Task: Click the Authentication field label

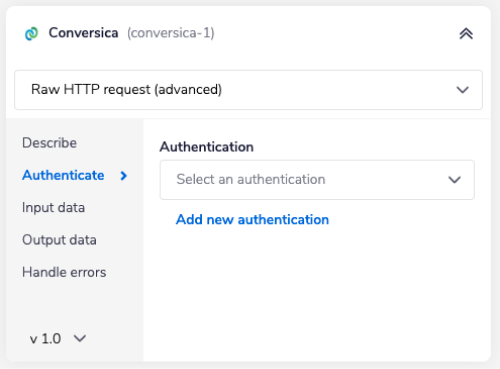Action: tap(207, 147)
